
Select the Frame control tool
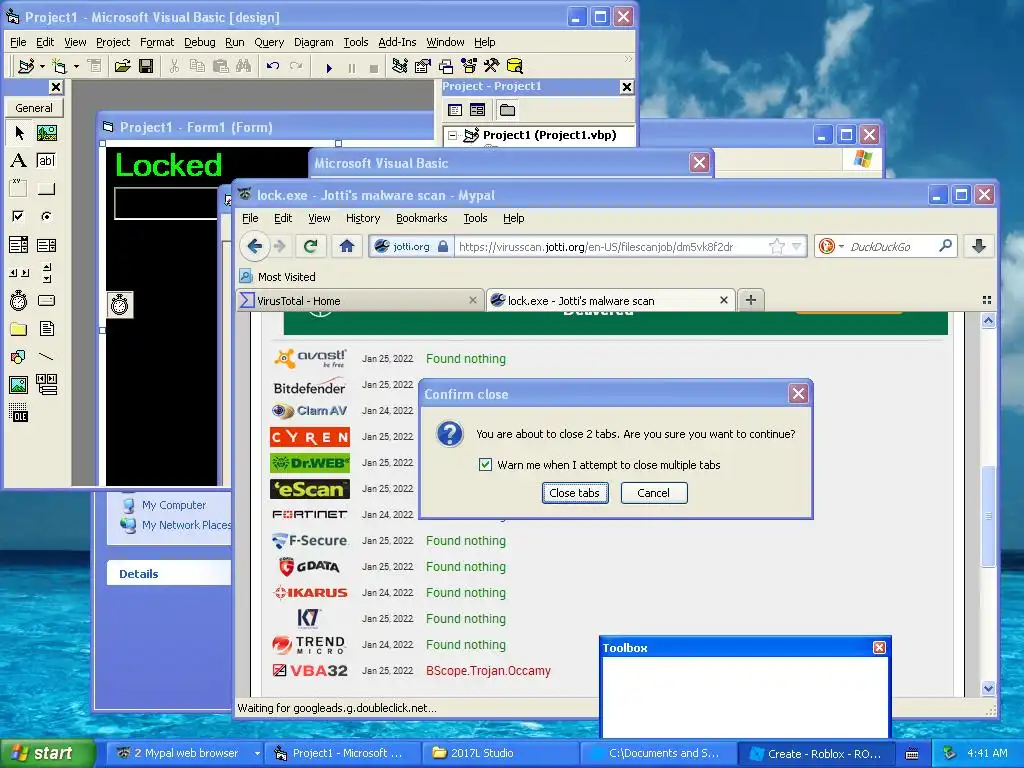coord(19,189)
